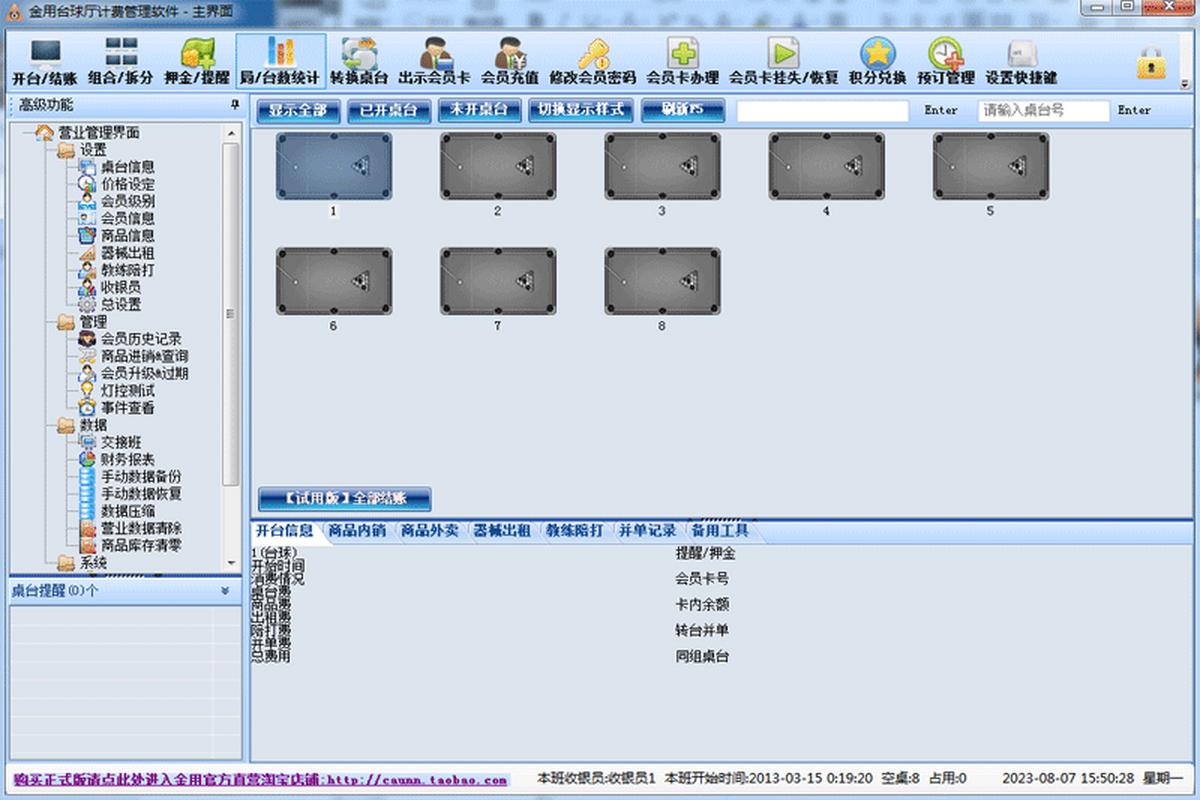Open 局/台数统计 statistics

(280, 61)
